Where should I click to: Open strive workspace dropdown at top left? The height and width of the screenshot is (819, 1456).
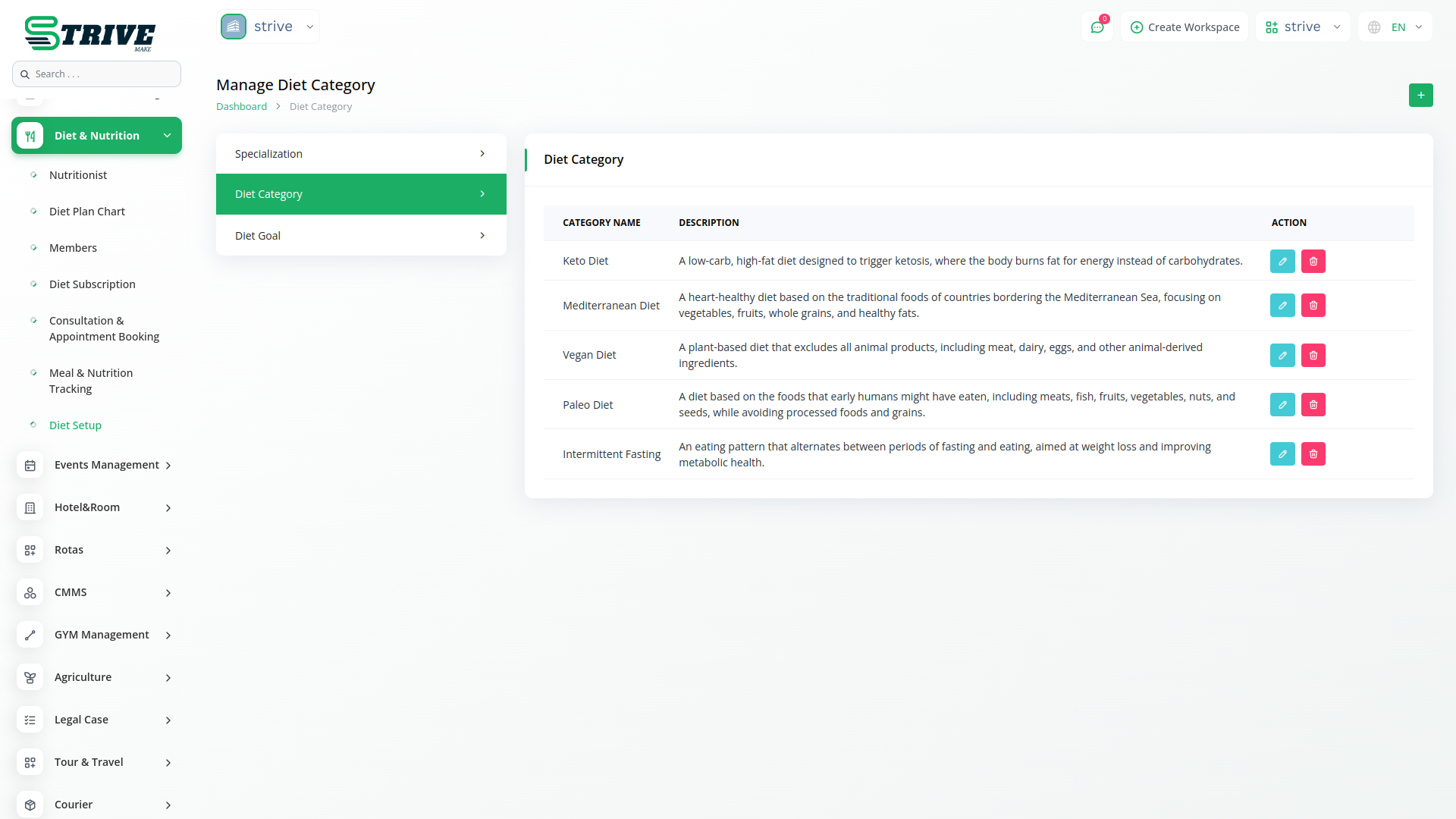pos(268,27)
